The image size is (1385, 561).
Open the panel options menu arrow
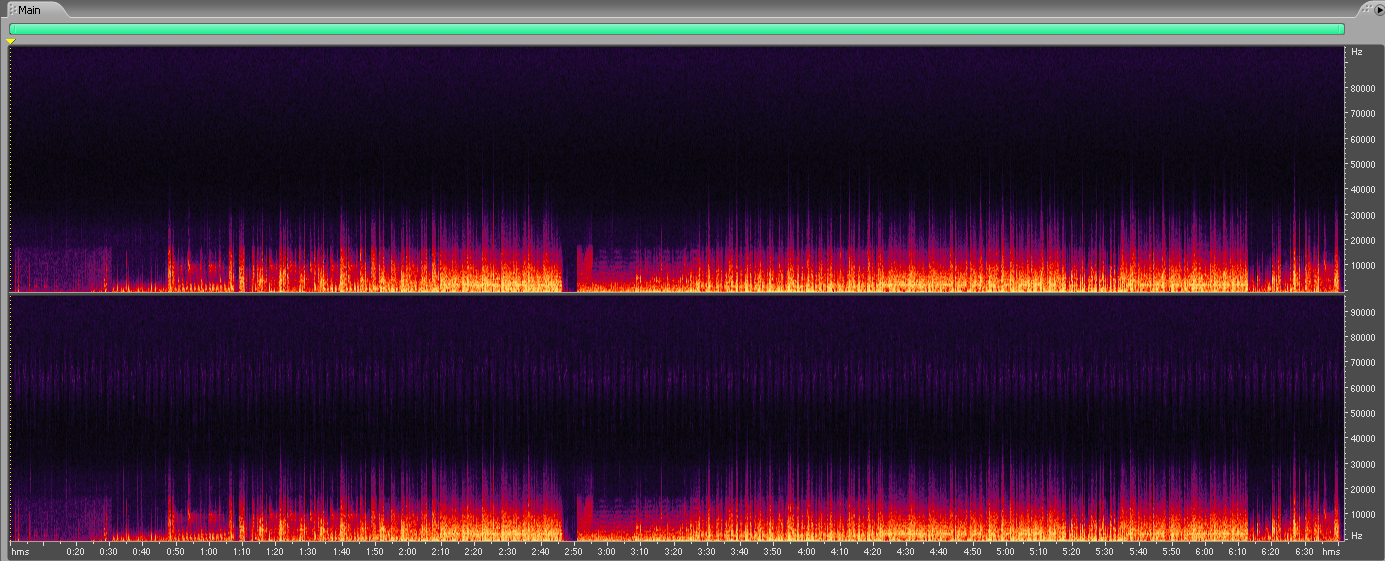pos(1378,8)
